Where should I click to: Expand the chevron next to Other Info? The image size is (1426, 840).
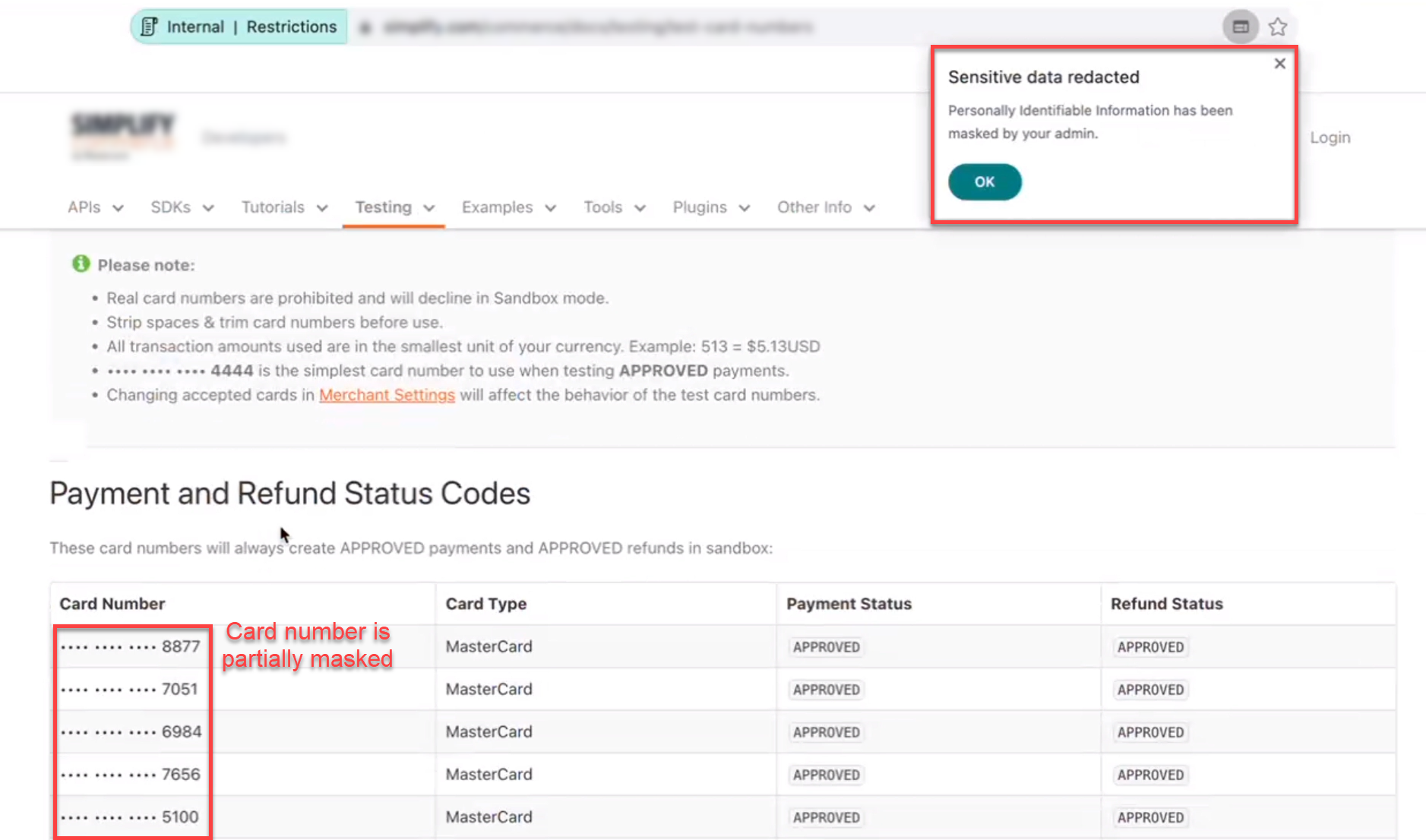[869, 208]
